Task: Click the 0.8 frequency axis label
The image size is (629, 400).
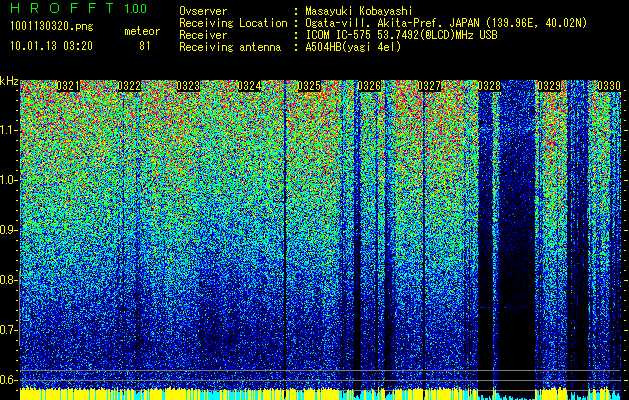Action: pyautogui.click(x=8, y=280)
